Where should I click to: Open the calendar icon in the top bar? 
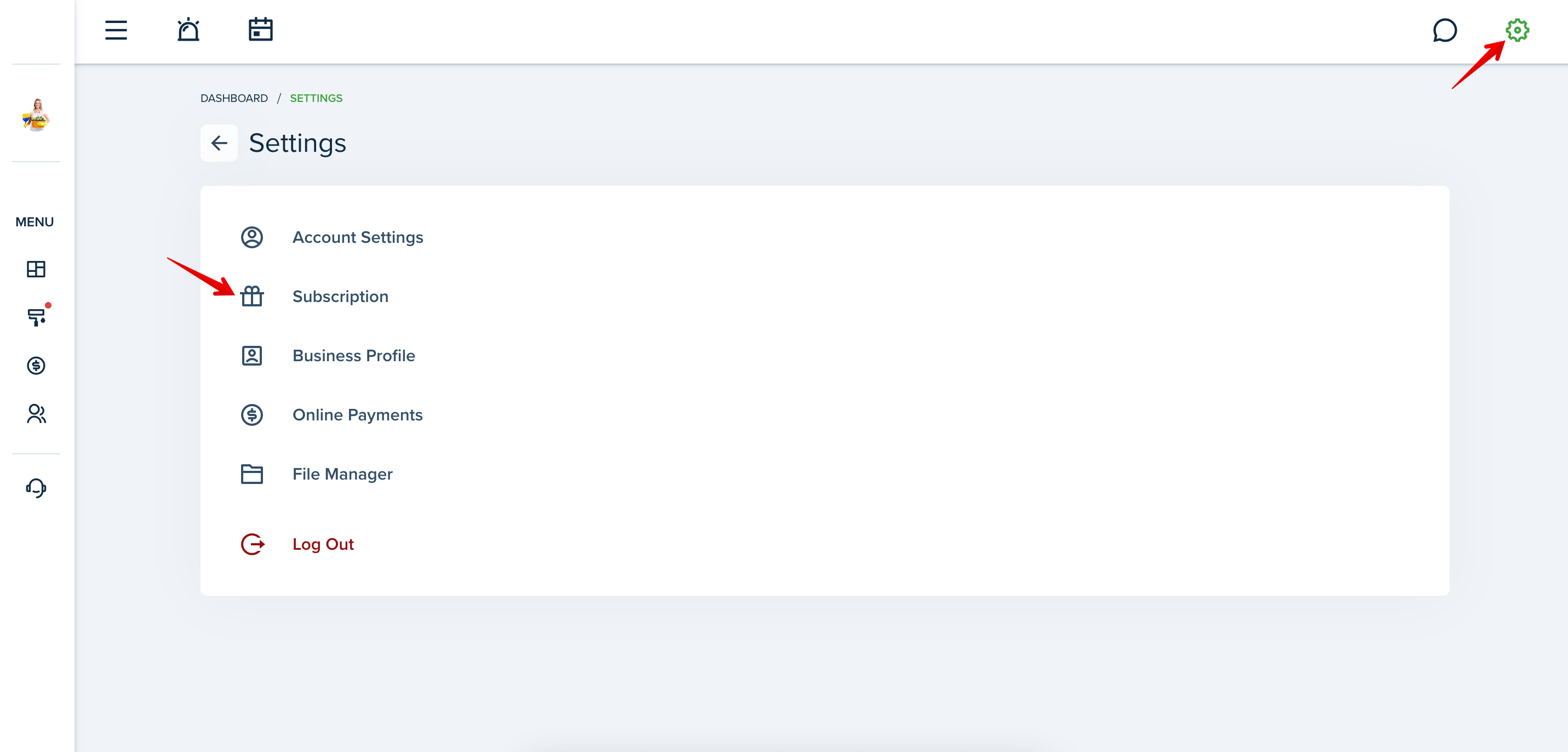[x=261, y=29]
